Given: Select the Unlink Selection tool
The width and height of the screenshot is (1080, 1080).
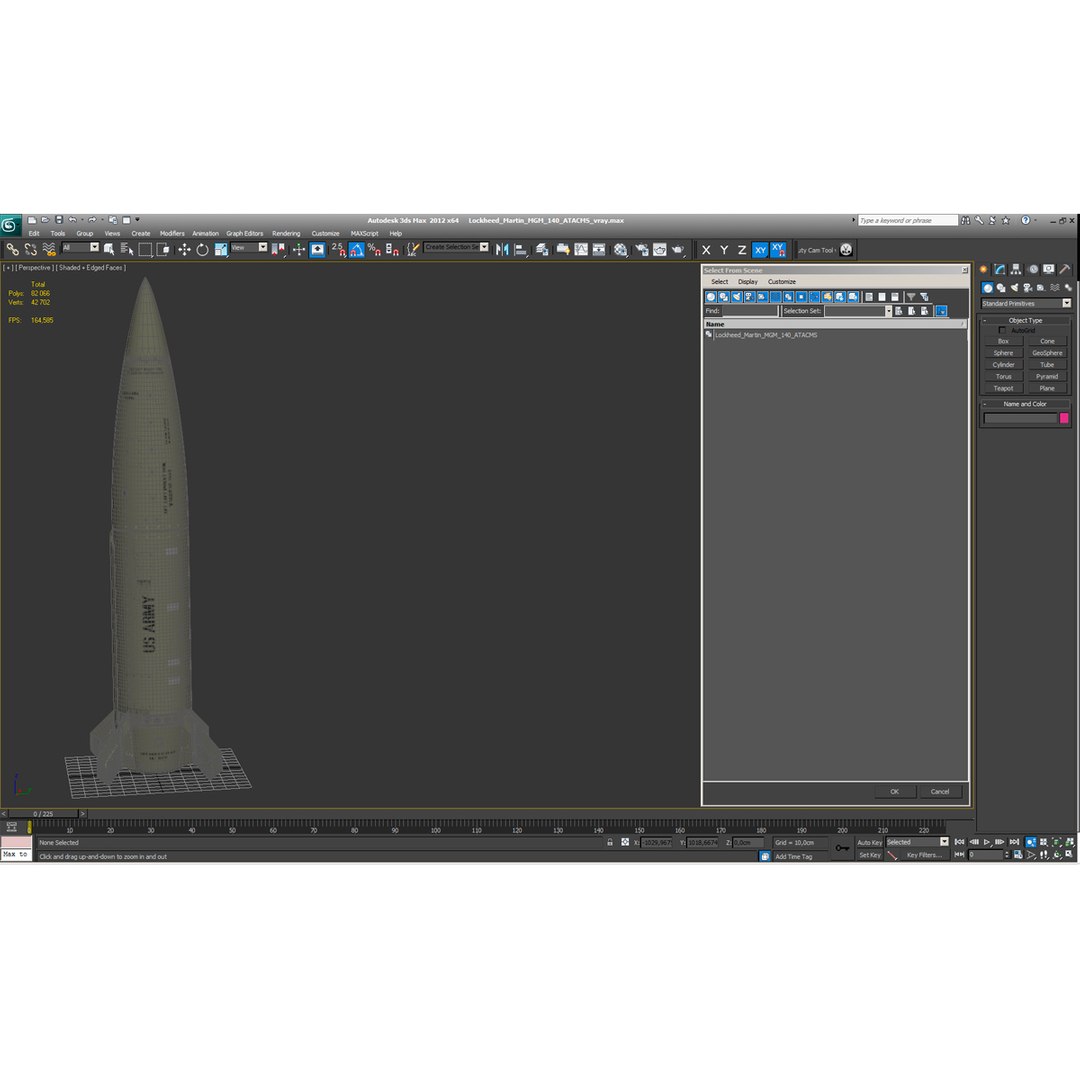Looking at the screenshot, I should [30, 249].
